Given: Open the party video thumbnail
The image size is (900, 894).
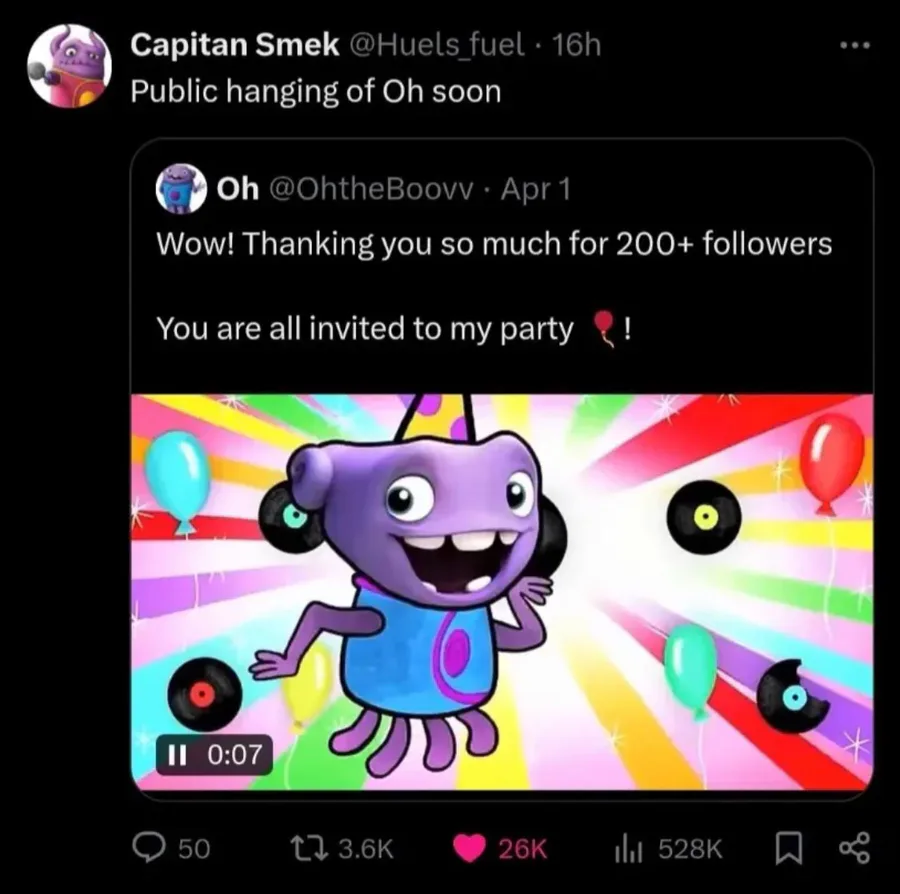Looking at the screenshot, I should pyautogui.click(x=501, y=590).
